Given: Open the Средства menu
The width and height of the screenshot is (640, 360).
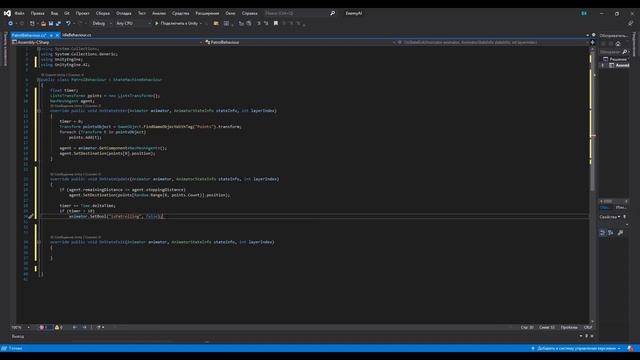Looking at the screenshot, I should [x=180, y=13].
